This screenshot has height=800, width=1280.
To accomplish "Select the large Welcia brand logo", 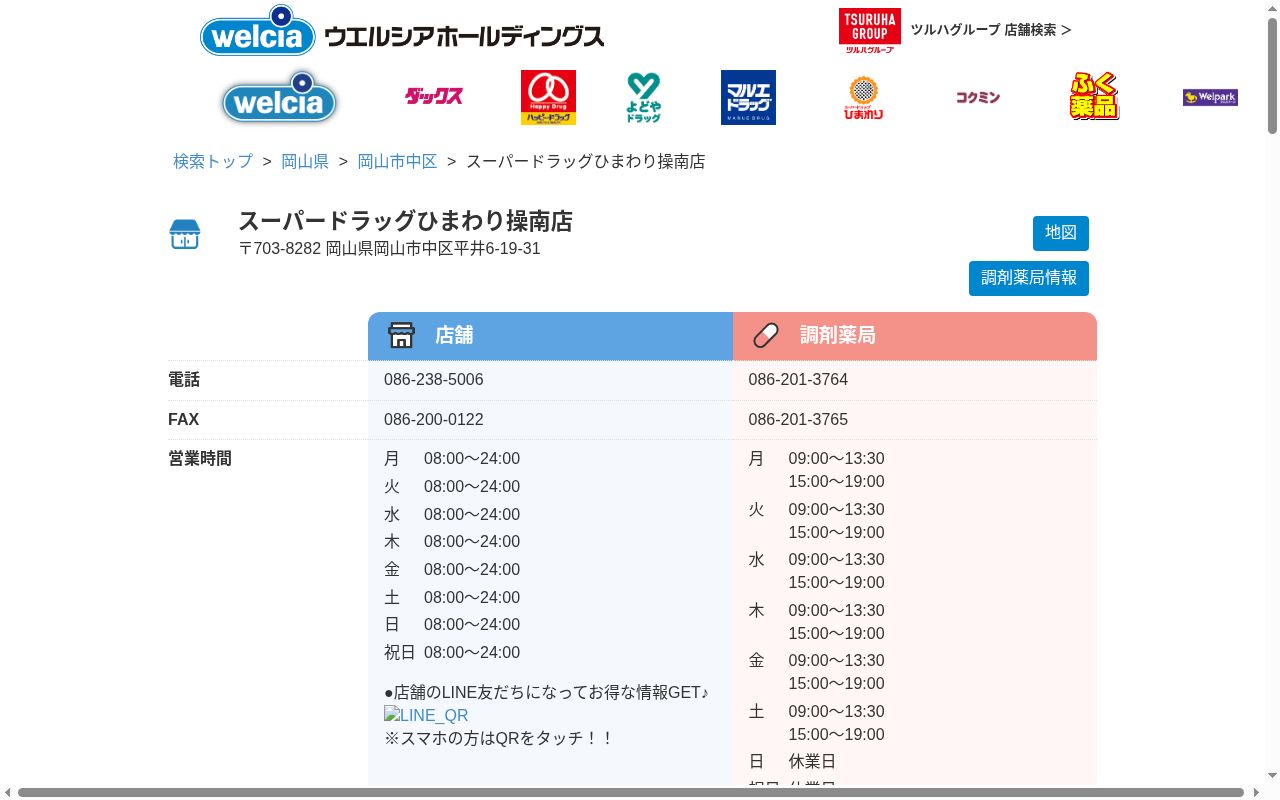I will [279, 97].
